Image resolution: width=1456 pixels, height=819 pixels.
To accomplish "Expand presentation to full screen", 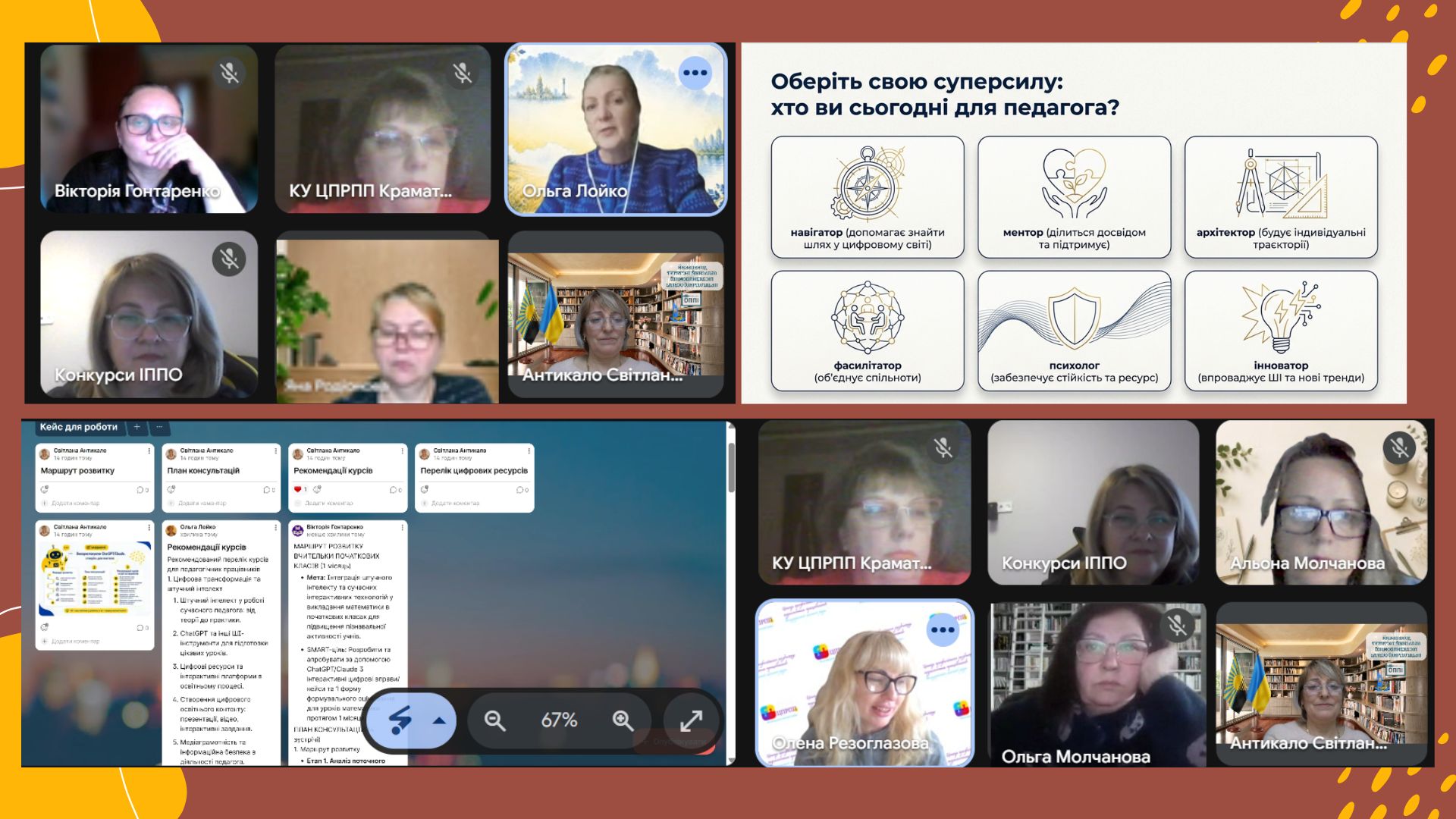I will coord(691,720).
